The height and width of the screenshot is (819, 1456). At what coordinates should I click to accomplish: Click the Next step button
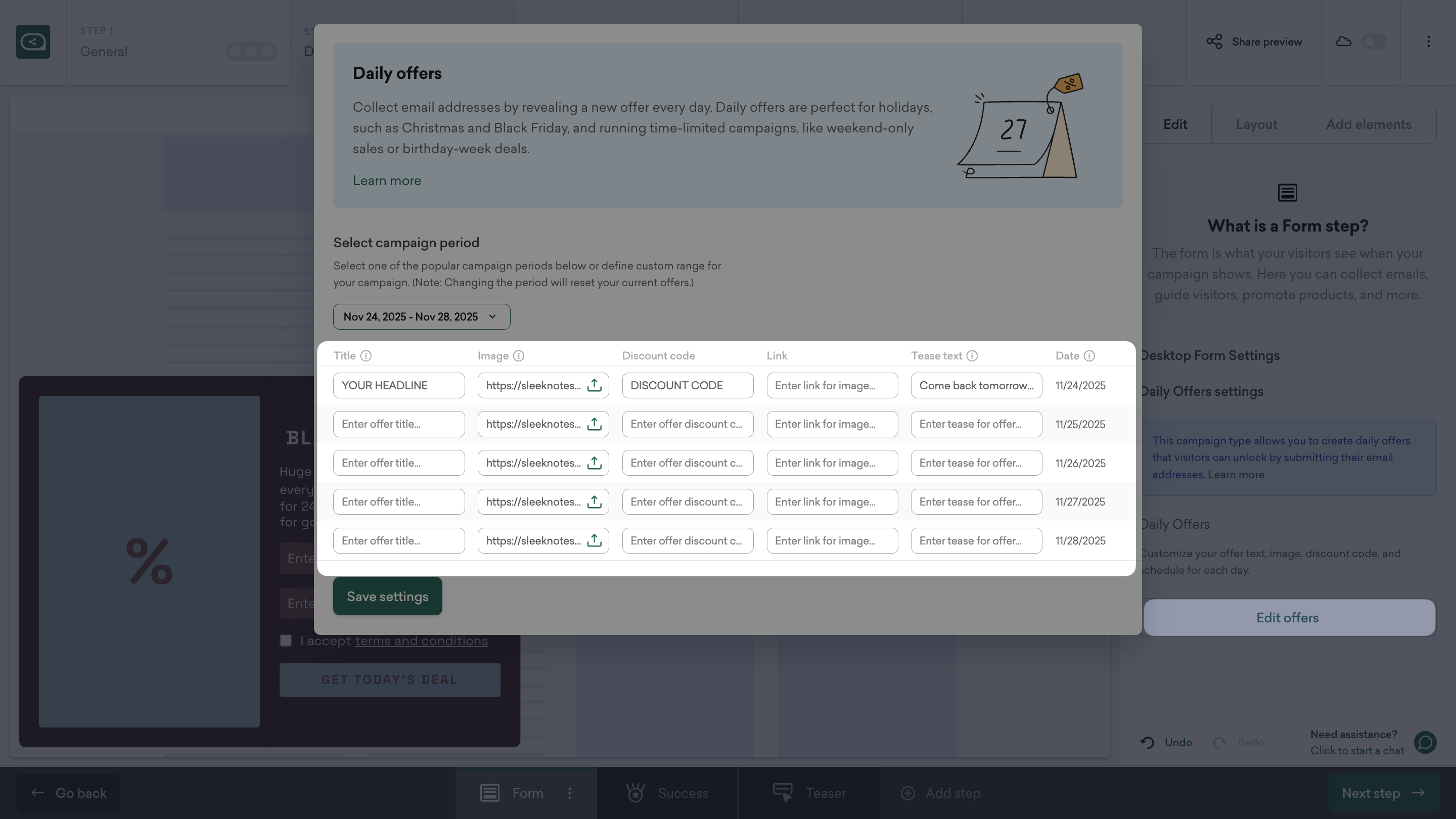[1383, 793]
